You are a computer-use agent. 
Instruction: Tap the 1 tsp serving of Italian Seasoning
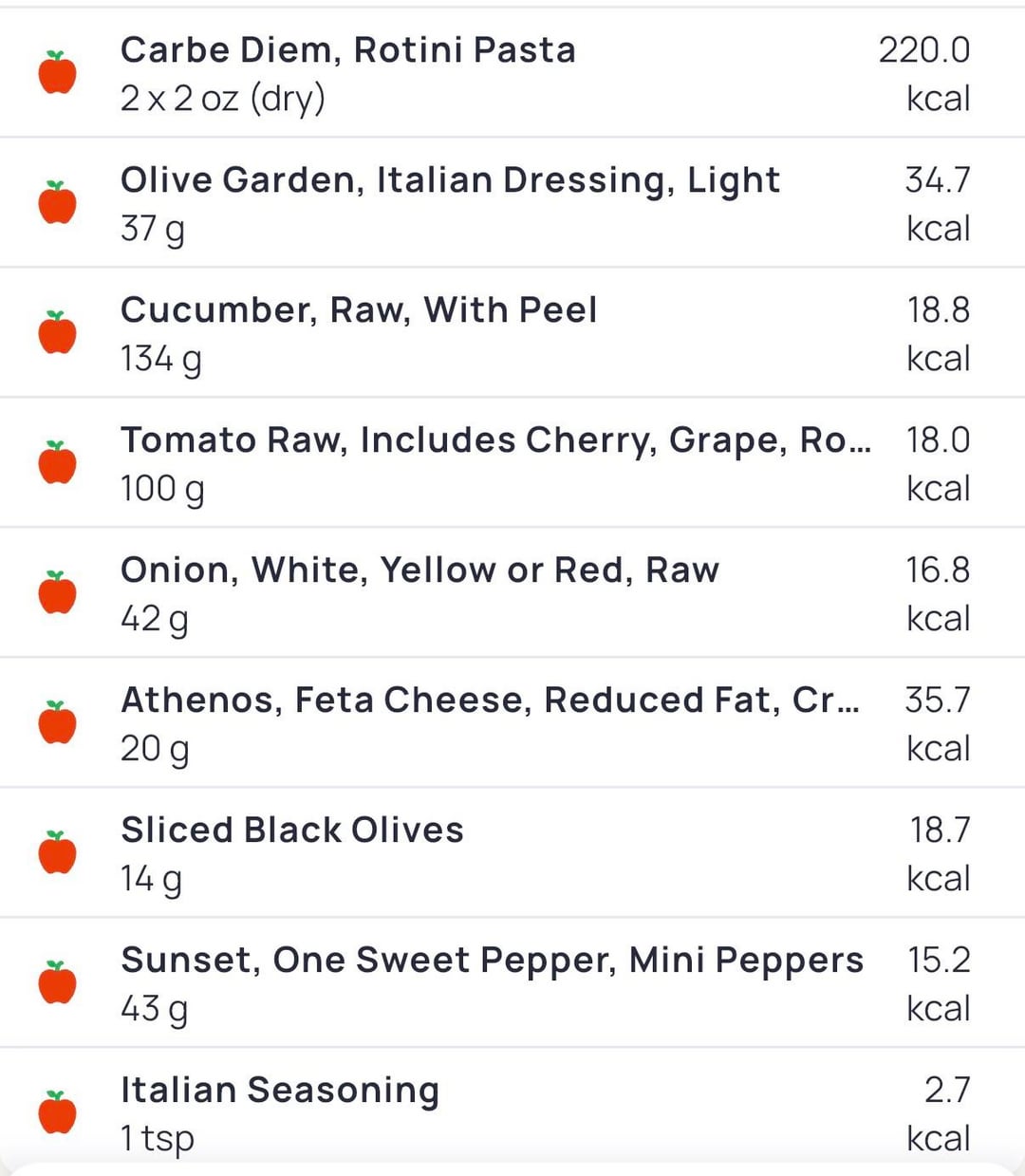tap(158, 1138)
